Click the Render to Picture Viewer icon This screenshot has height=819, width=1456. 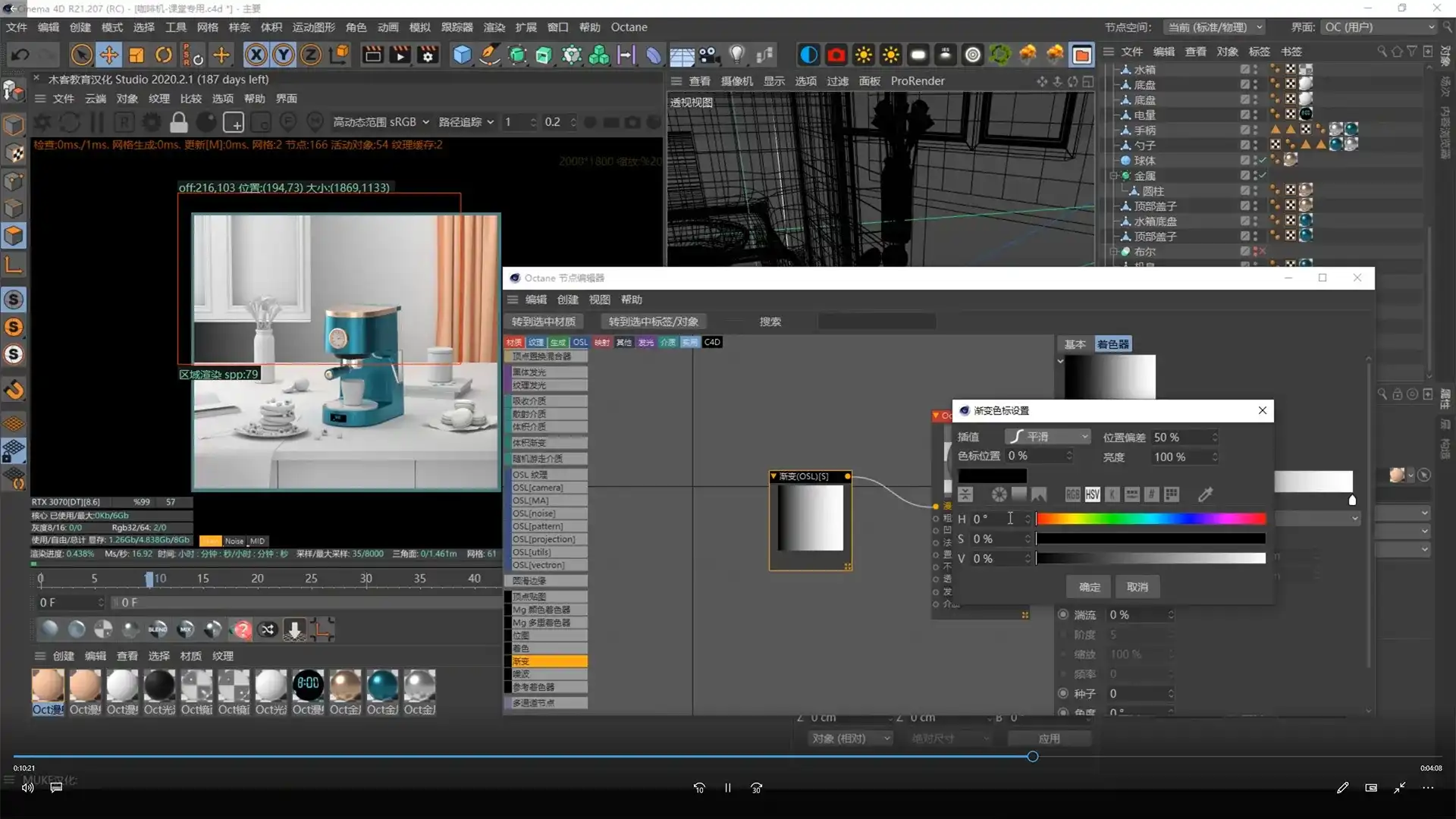tap(400, 55)
